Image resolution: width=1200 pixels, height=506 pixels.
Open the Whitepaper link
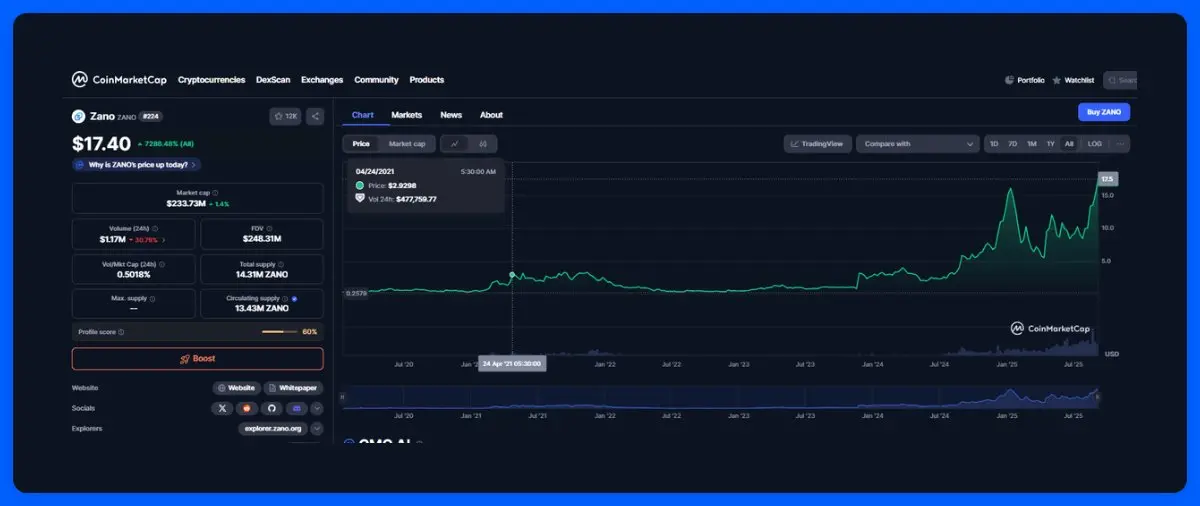click(x=291, y=388)
